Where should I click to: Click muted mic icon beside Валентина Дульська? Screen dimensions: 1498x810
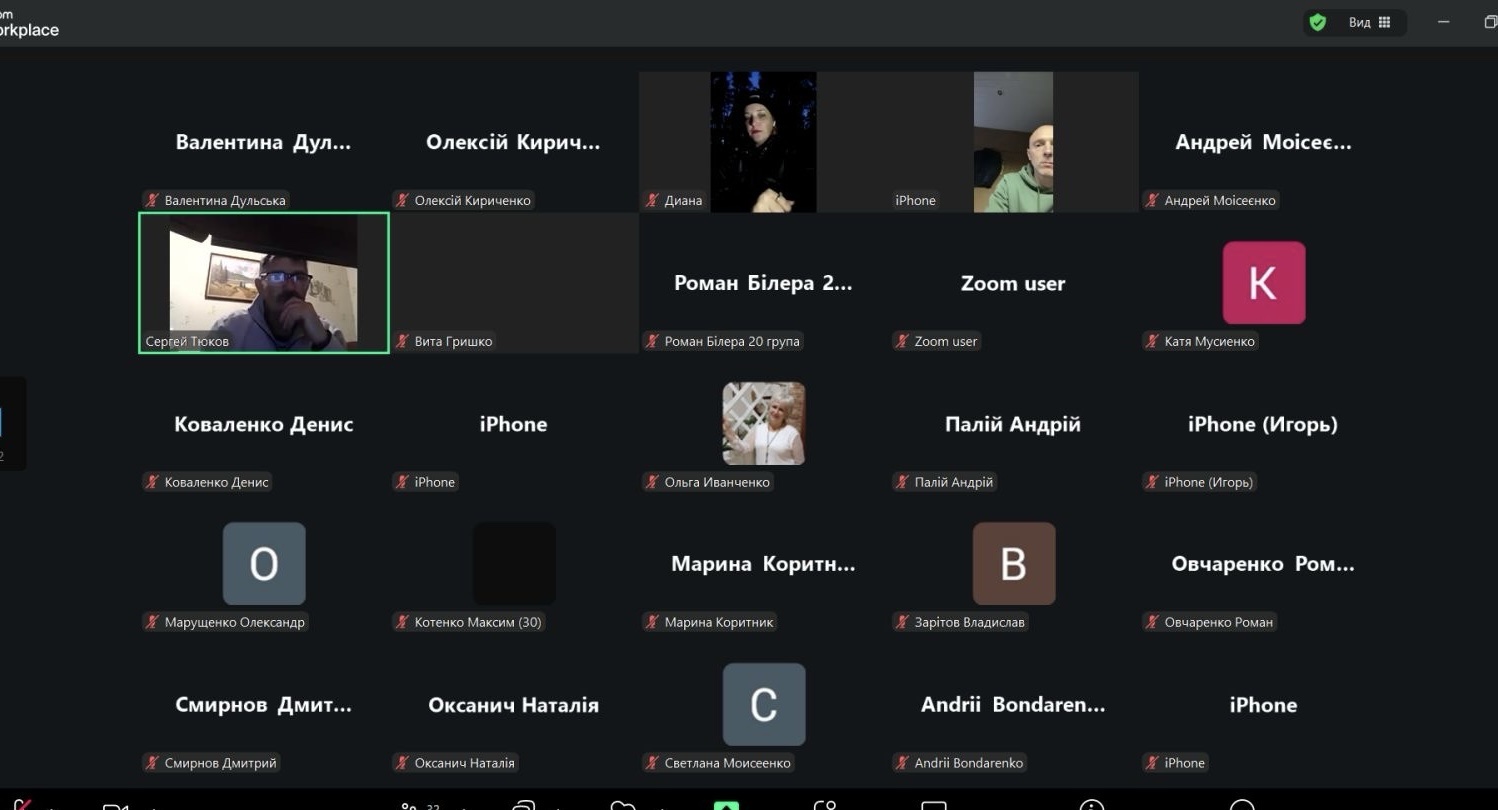(x=153, y=200)
